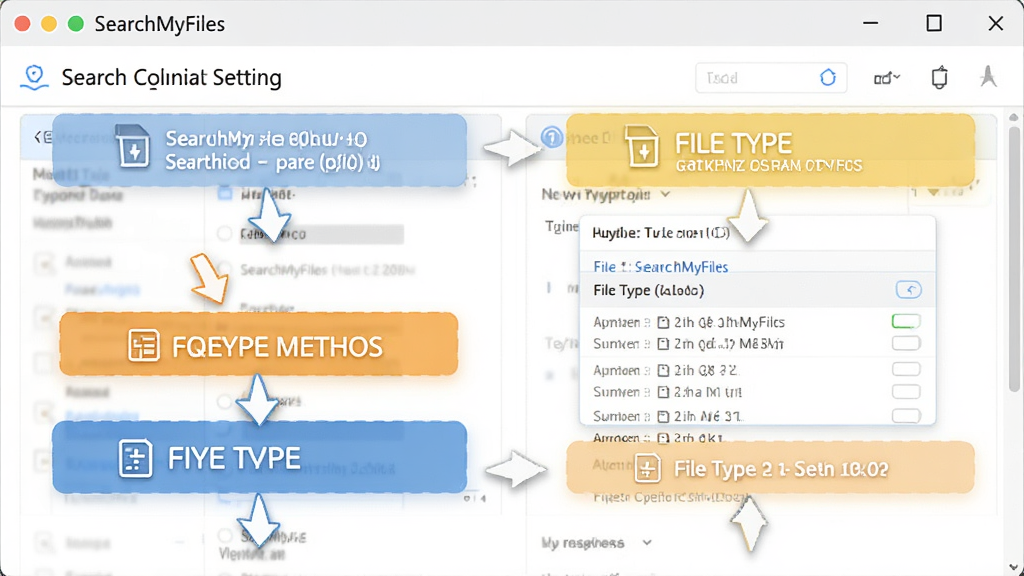Open the view options dropdown in header toolbar
Viewport: 1024px width, 576px height.
click(x=887, y=78)
